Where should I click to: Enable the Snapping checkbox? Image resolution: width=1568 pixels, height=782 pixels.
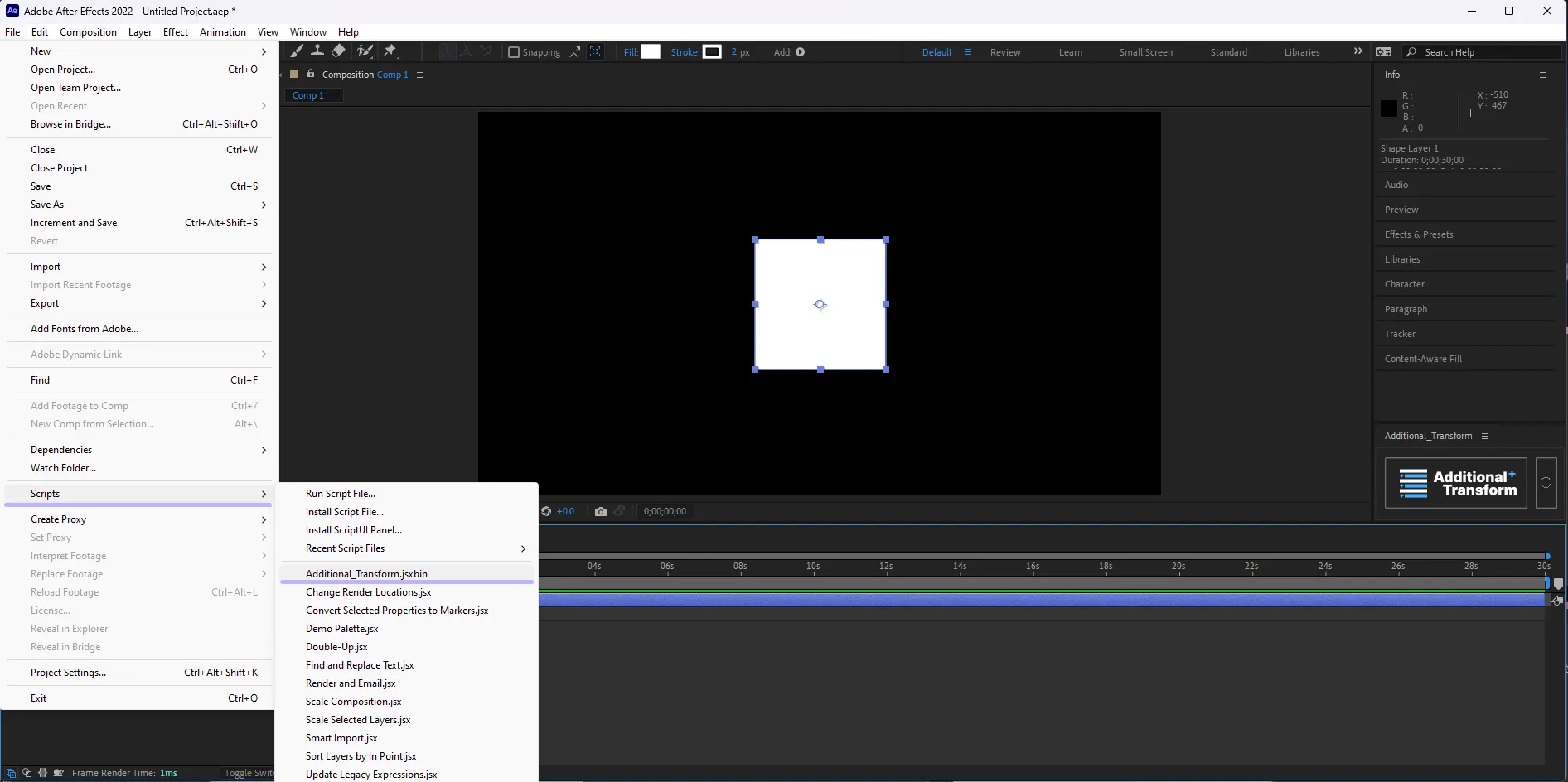pos(514,52)
